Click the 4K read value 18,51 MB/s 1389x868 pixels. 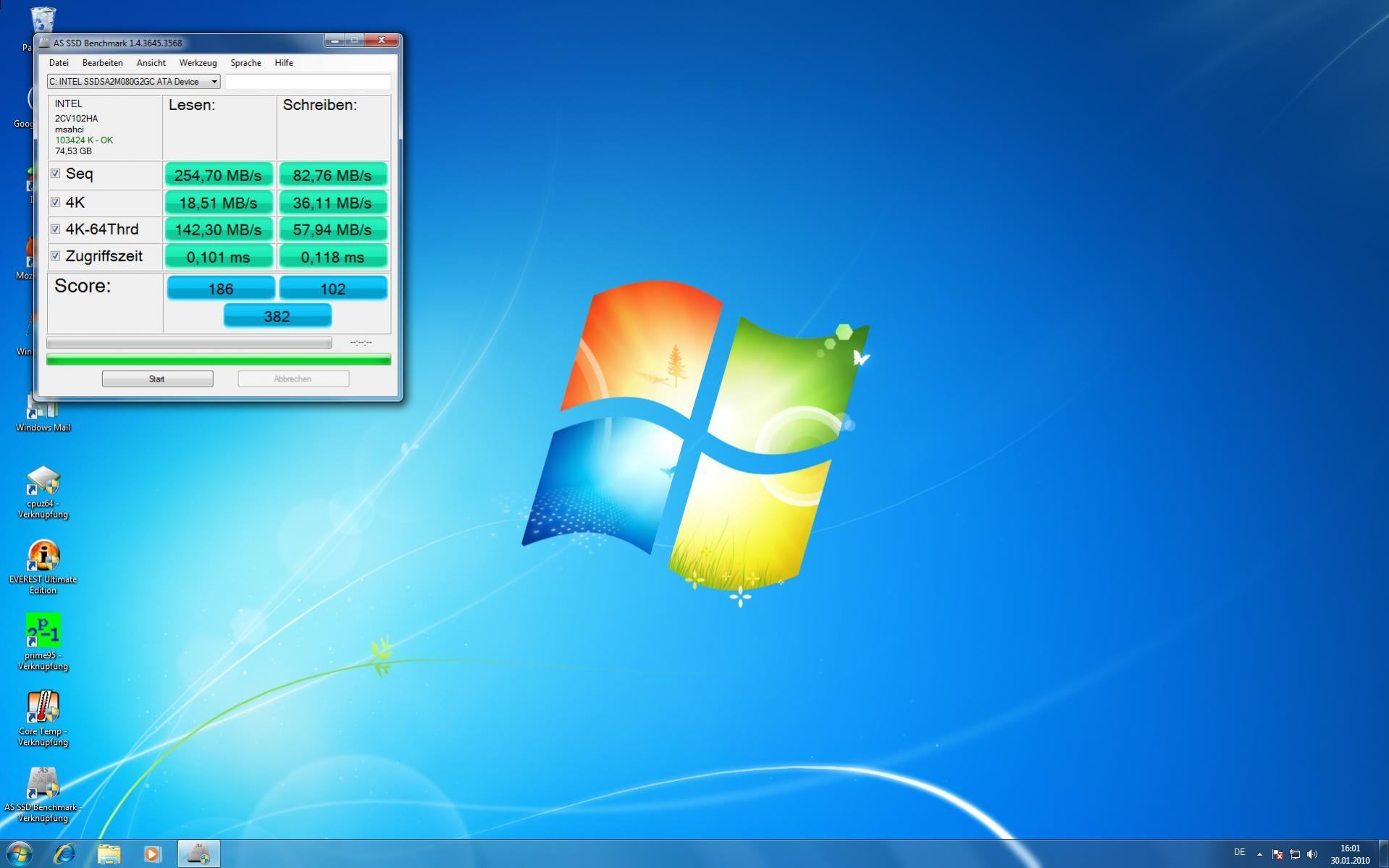(x=219, y=203)
